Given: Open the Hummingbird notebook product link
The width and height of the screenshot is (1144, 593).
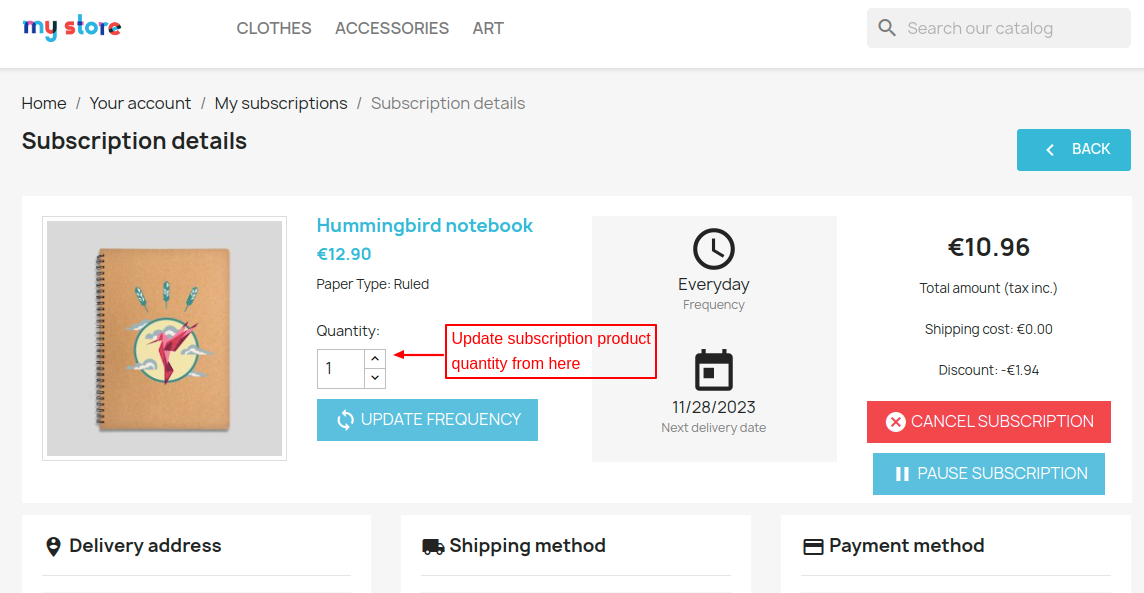Looking at the screenshot, I should coord(425,226).
